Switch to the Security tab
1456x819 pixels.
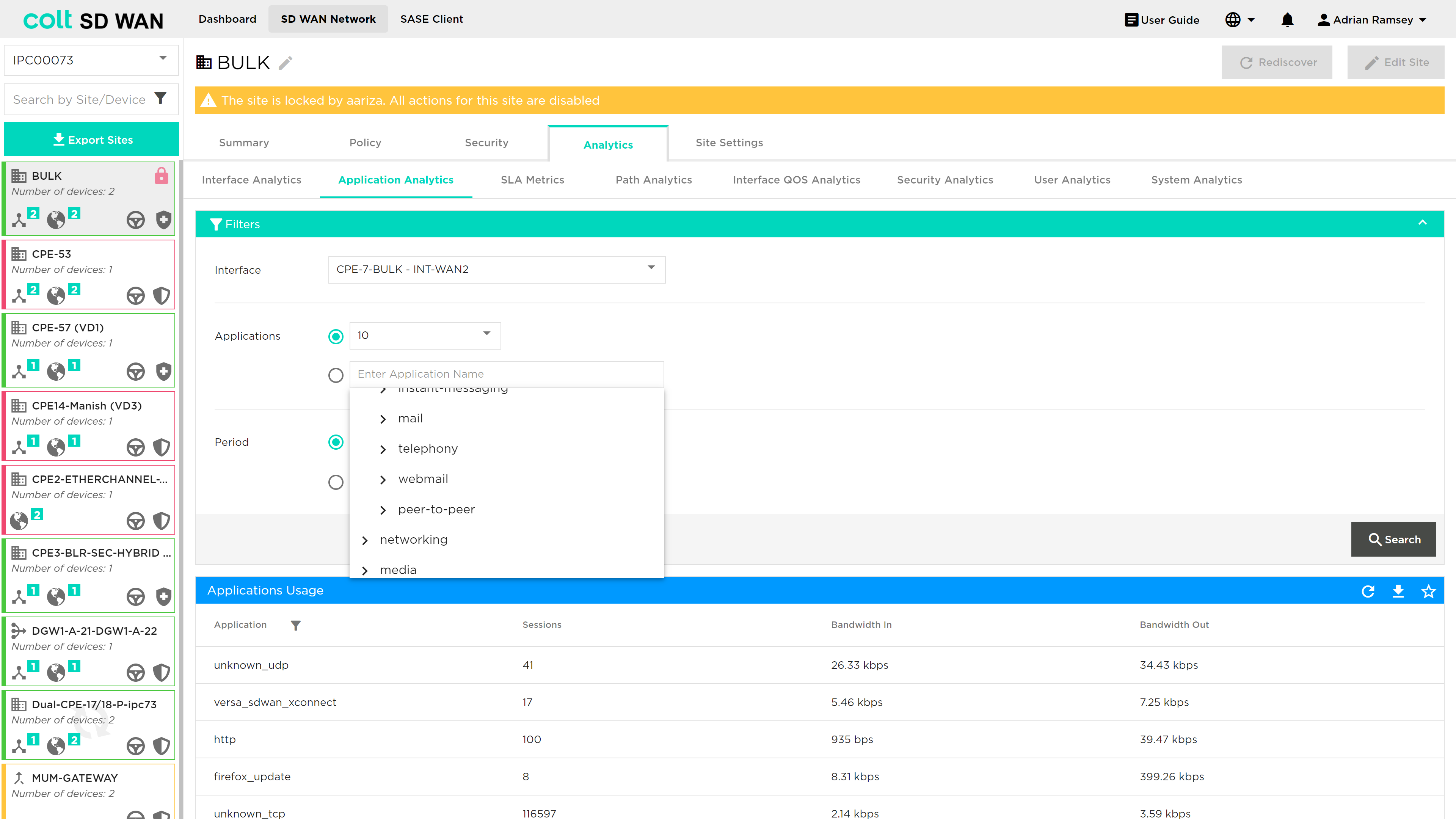486,143
